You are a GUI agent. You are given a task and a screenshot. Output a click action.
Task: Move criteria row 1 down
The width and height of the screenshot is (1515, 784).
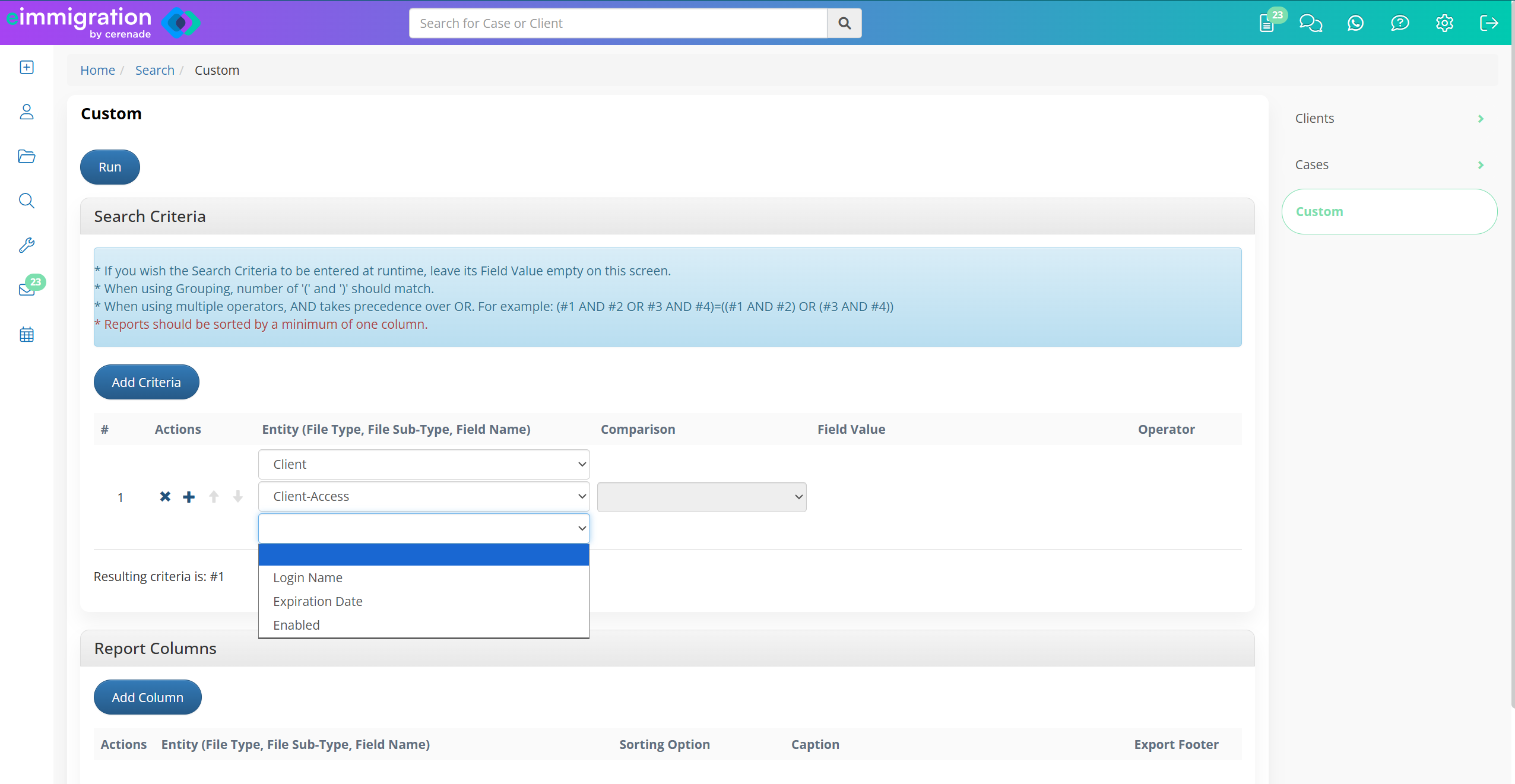click(x=238, y=497)
